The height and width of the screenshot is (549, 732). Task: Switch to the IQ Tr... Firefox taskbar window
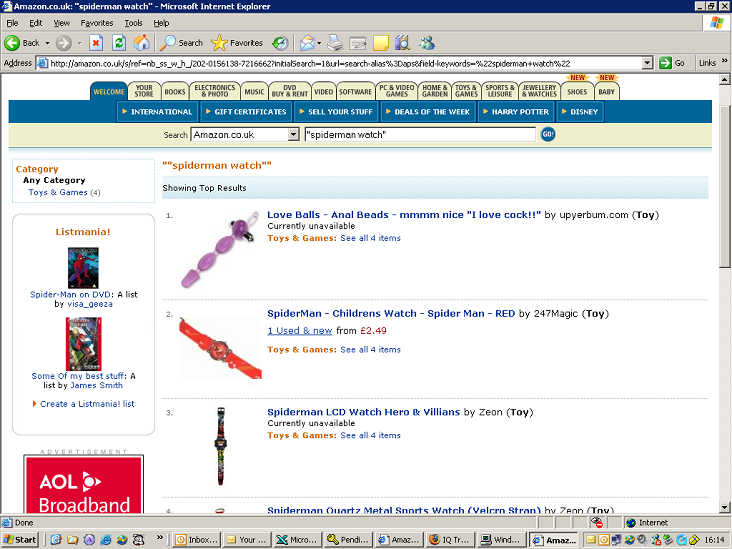pyautogui.click(x=449, y=540)
